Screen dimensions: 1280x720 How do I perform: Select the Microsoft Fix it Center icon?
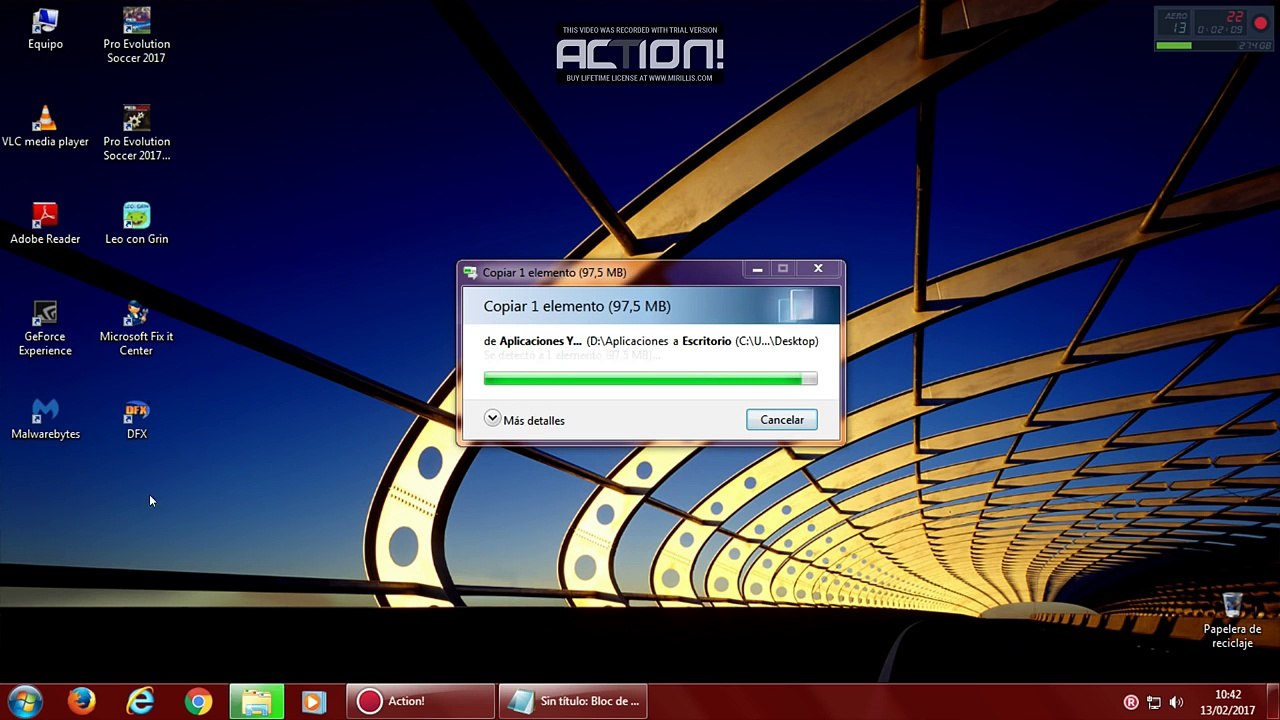(x=137, y=328)
